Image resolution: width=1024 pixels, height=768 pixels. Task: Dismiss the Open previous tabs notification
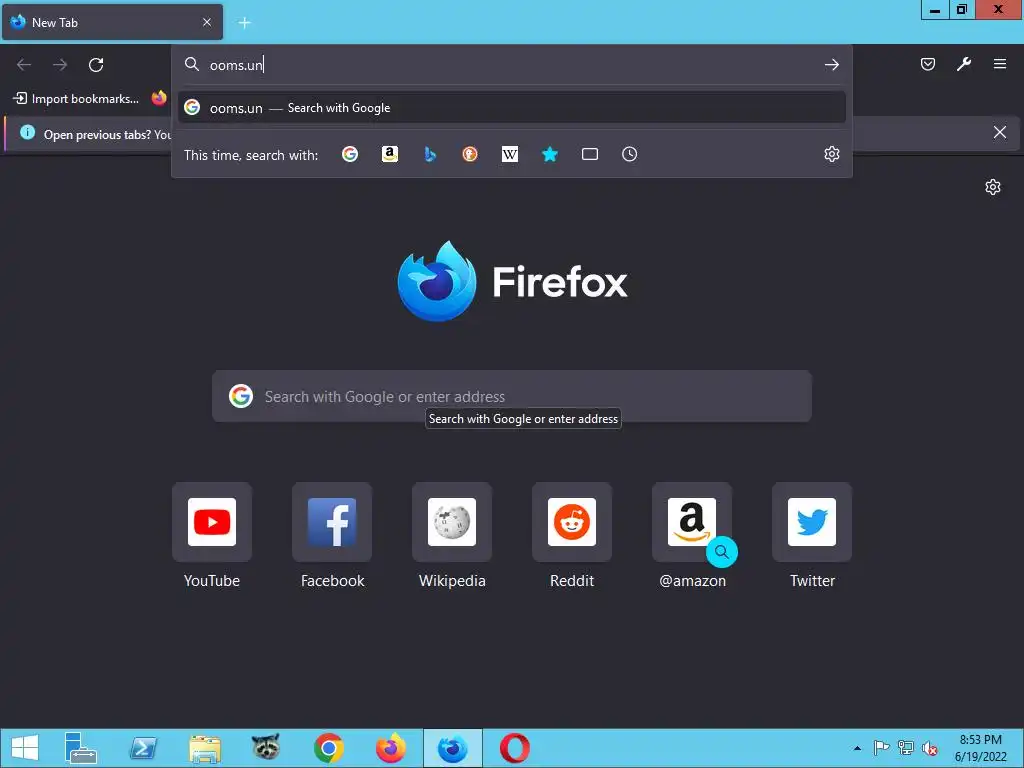(999, 133)
